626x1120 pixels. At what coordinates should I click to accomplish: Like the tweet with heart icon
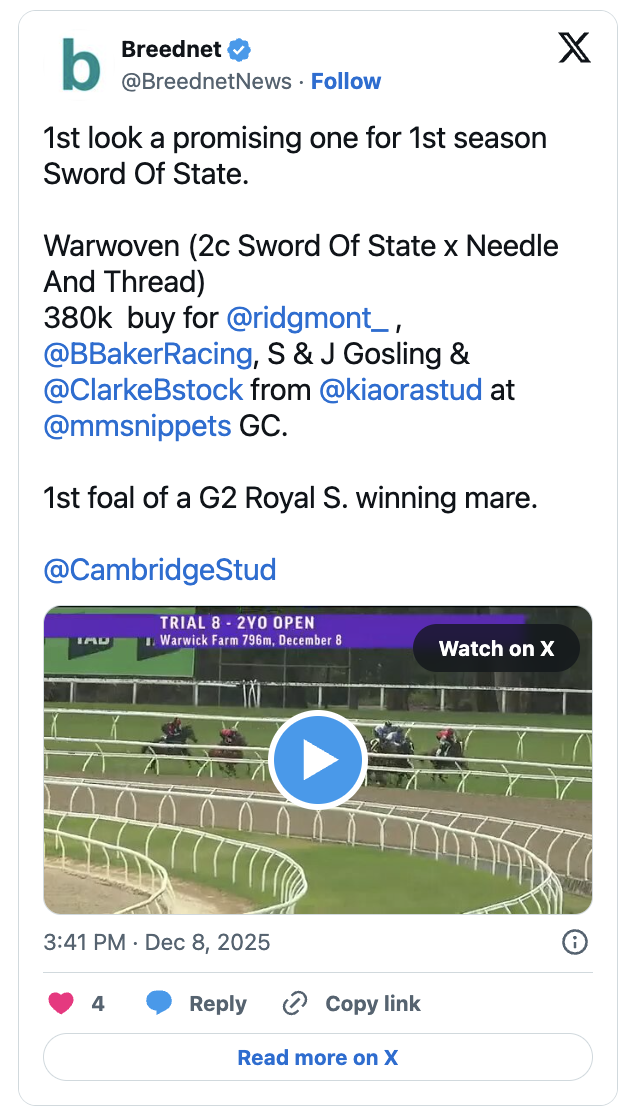pyautogui.click(x=61, y=1004)
